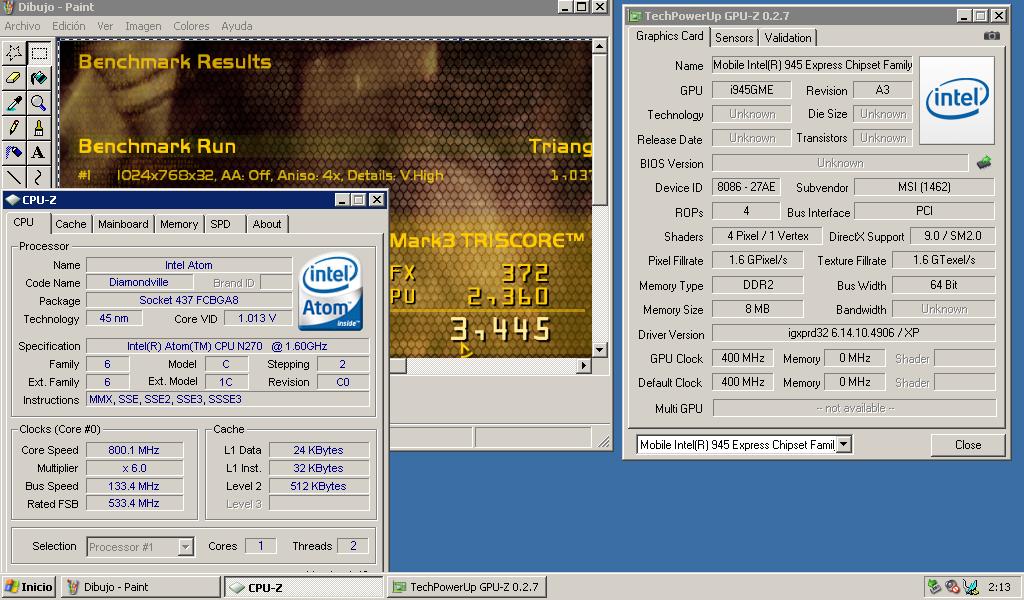1024x600 pixels.
Task: Open the Memory tab in CPU-Z
Action: pyautogui.click(x=179, y=224)
